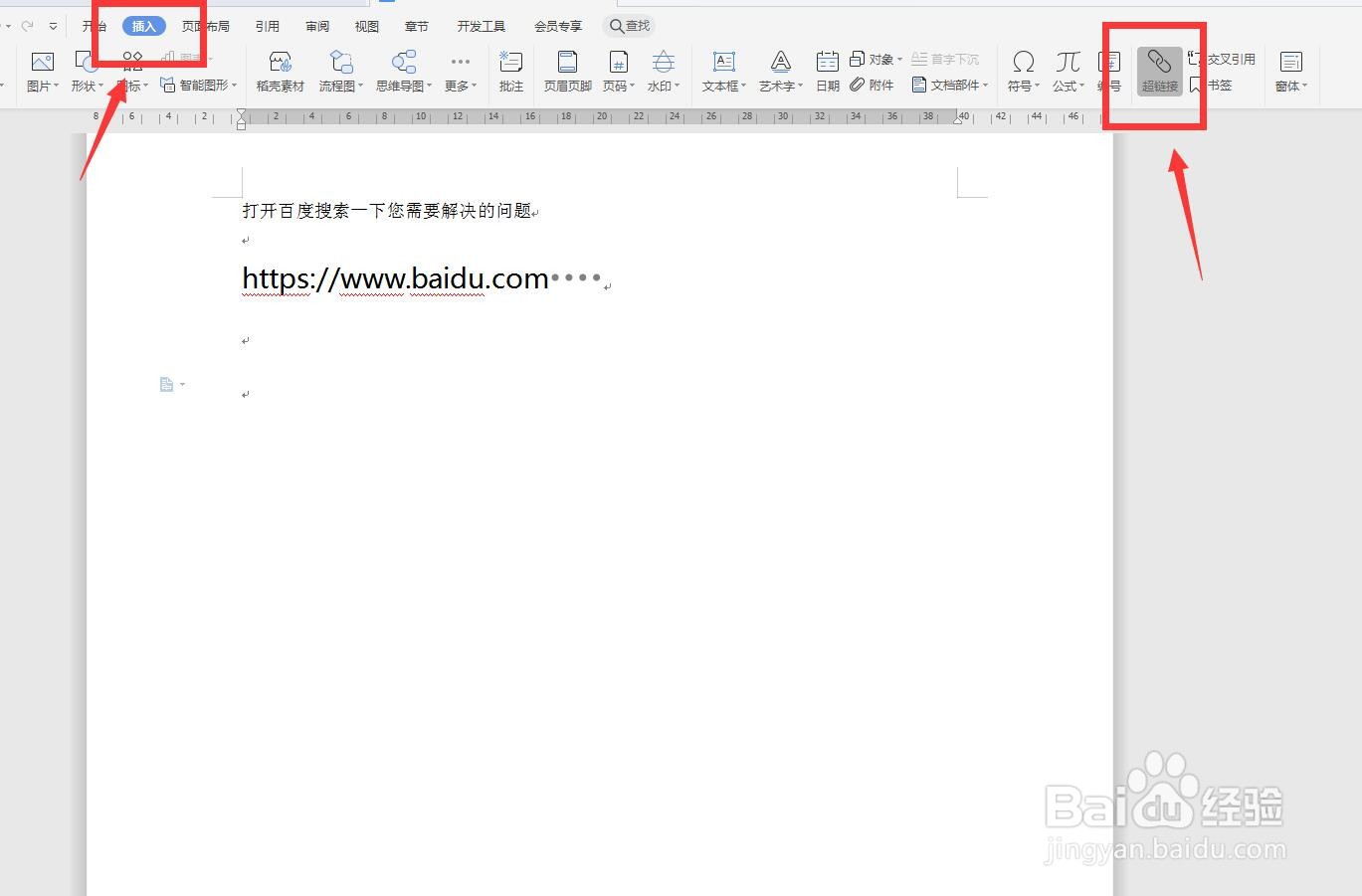Click the 水印 watermark icon

pyautogui.click(x=663, y=63)
